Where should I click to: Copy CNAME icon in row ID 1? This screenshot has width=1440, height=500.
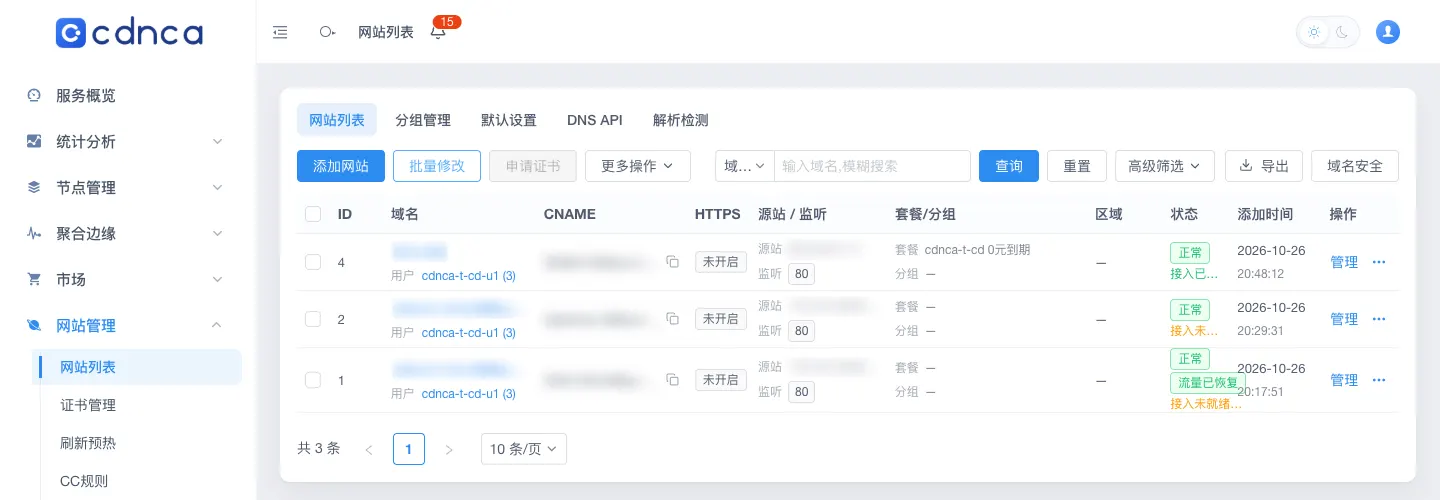click(673, 380)
